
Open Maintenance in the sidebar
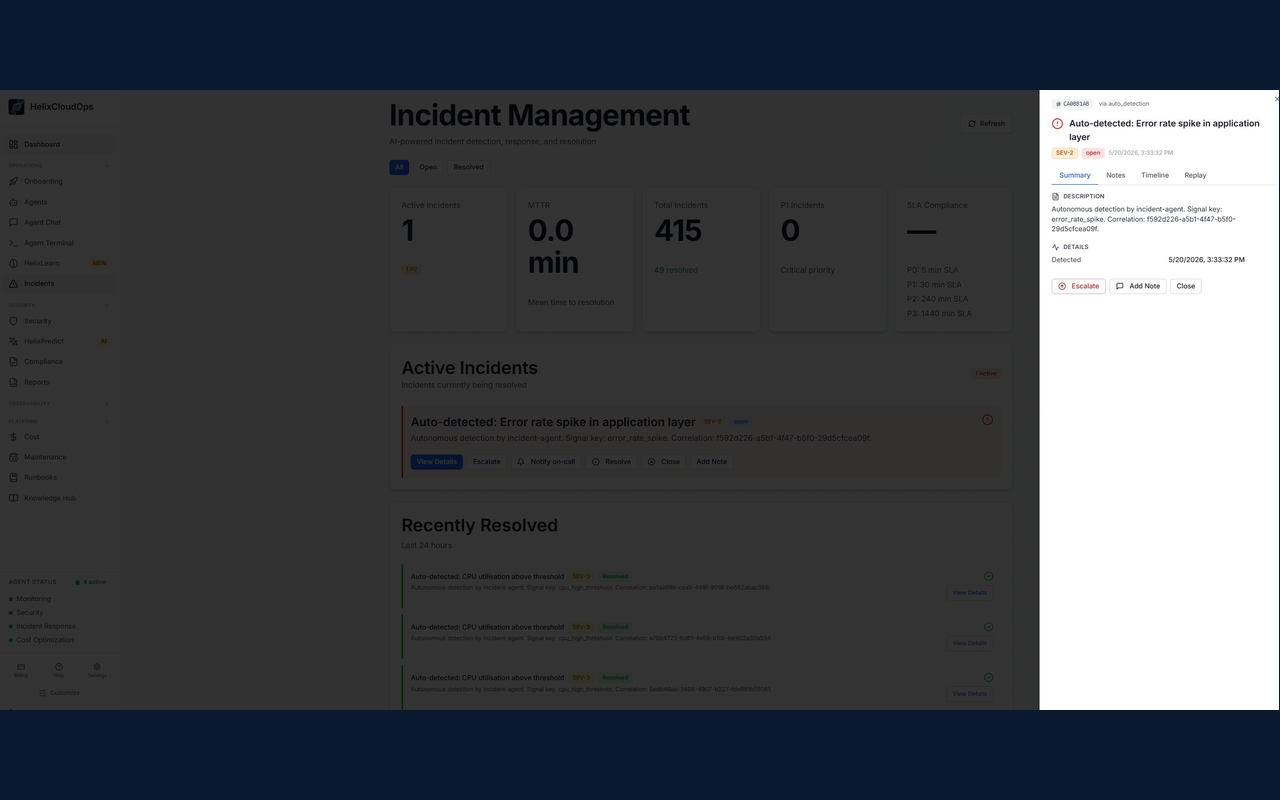(58, 457)
